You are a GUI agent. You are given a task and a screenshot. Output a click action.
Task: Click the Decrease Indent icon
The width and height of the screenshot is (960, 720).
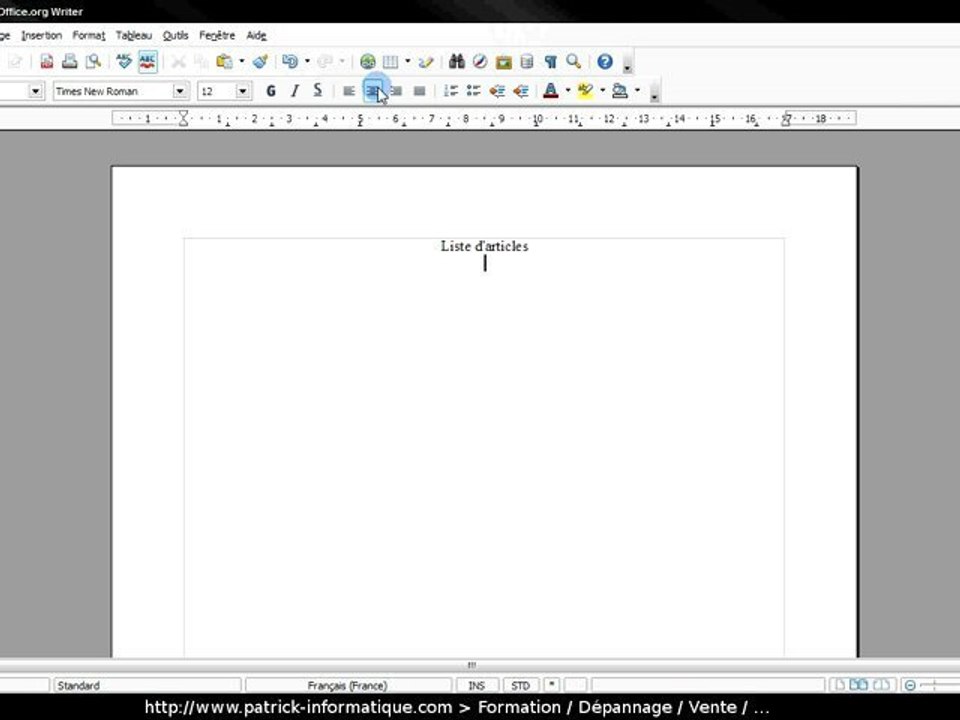(497, 91)
